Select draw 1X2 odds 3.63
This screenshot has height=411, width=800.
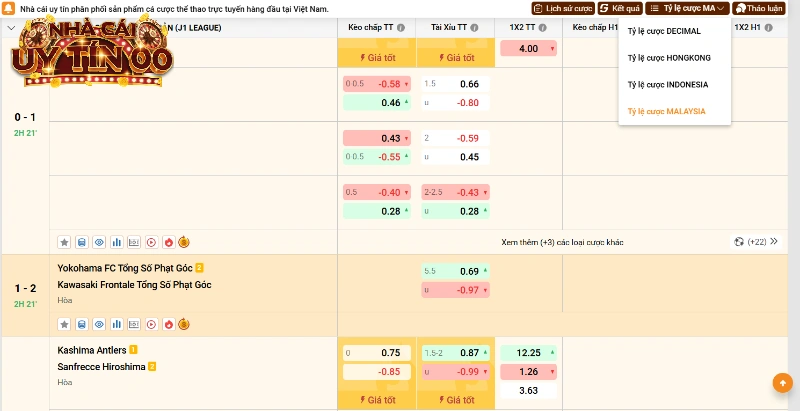(x=529, y=391)
